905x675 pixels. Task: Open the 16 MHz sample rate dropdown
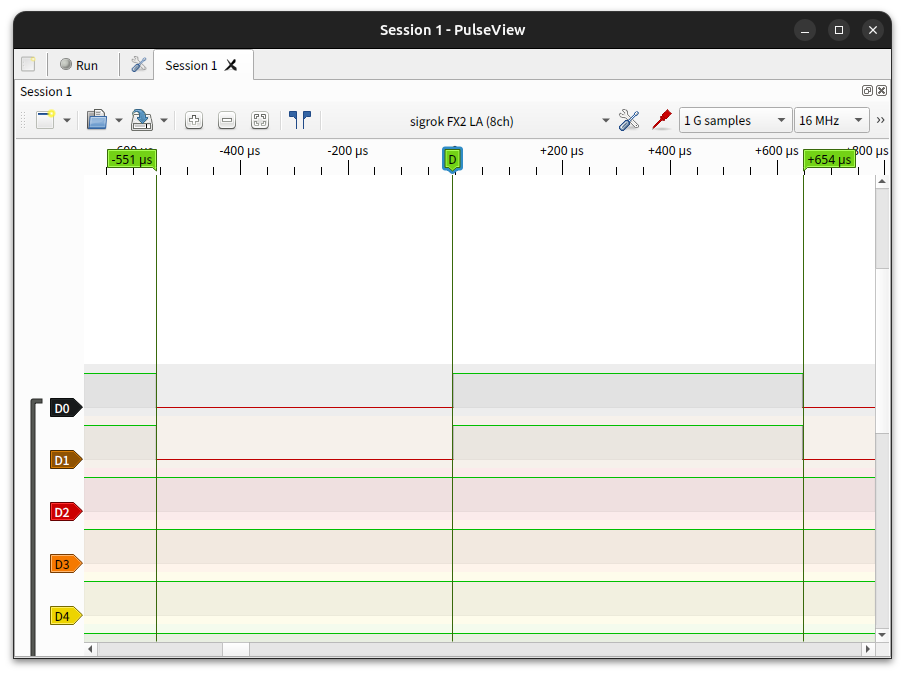(831, 120)
